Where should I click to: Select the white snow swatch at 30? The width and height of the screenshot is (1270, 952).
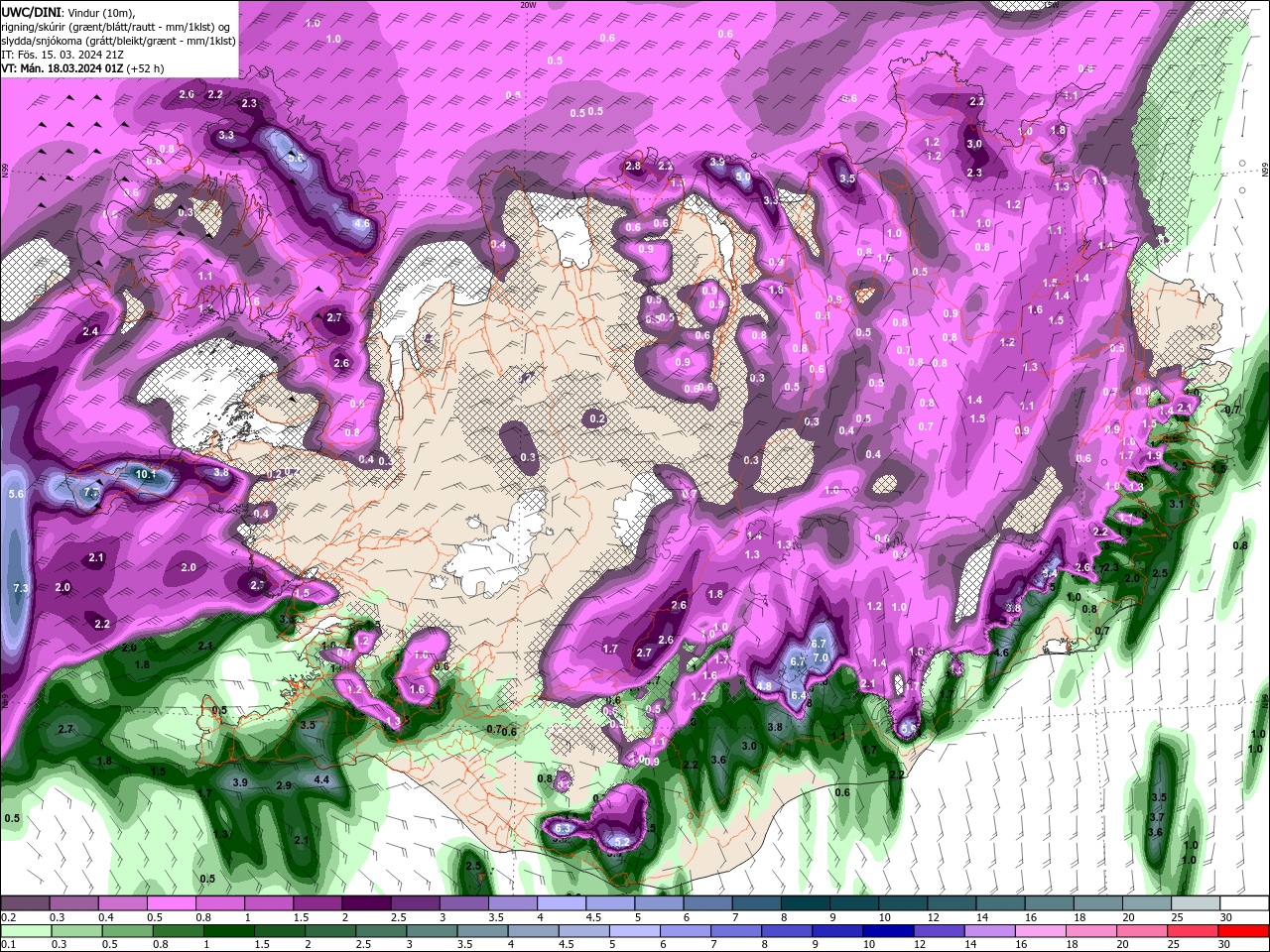pos(1245,903)
